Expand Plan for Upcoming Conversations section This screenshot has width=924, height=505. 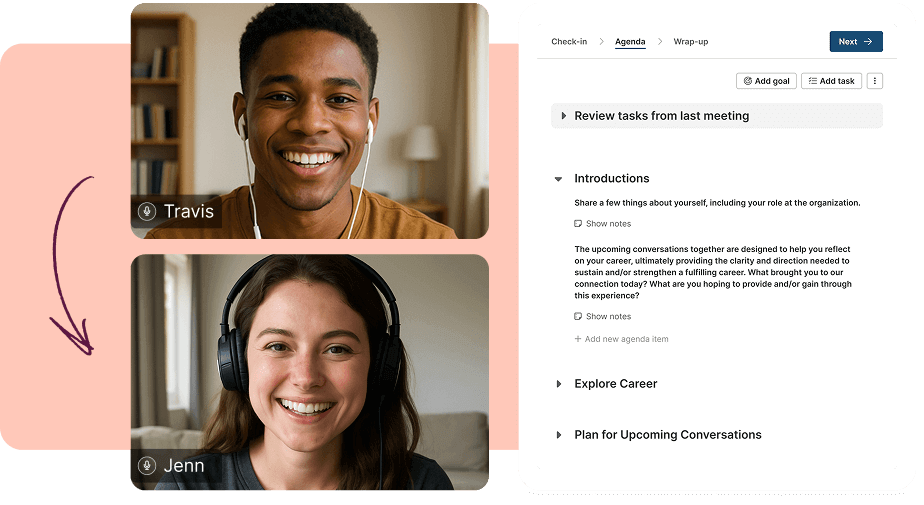(558, 435)
